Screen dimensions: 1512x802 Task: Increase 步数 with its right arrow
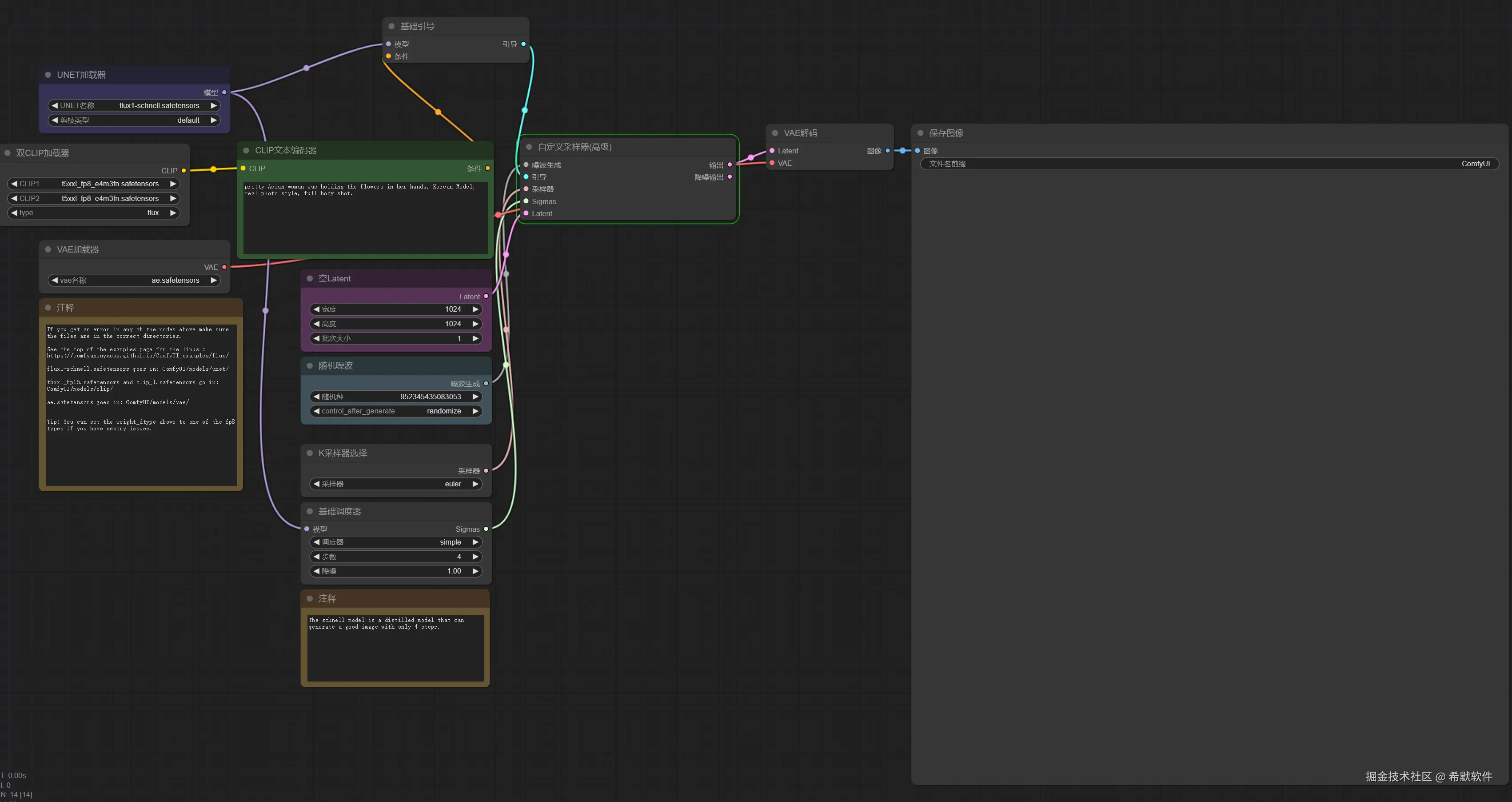475,557
